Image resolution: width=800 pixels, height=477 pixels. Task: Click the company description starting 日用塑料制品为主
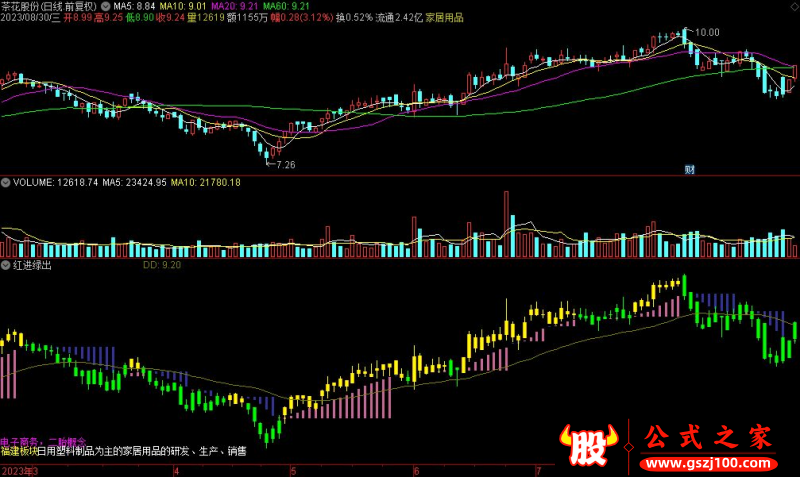click(142, 451)
